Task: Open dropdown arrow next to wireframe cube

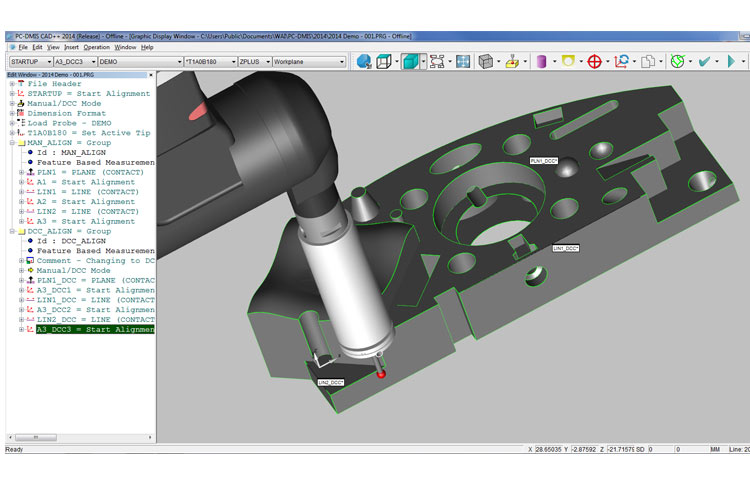Action: click(397, 61)
